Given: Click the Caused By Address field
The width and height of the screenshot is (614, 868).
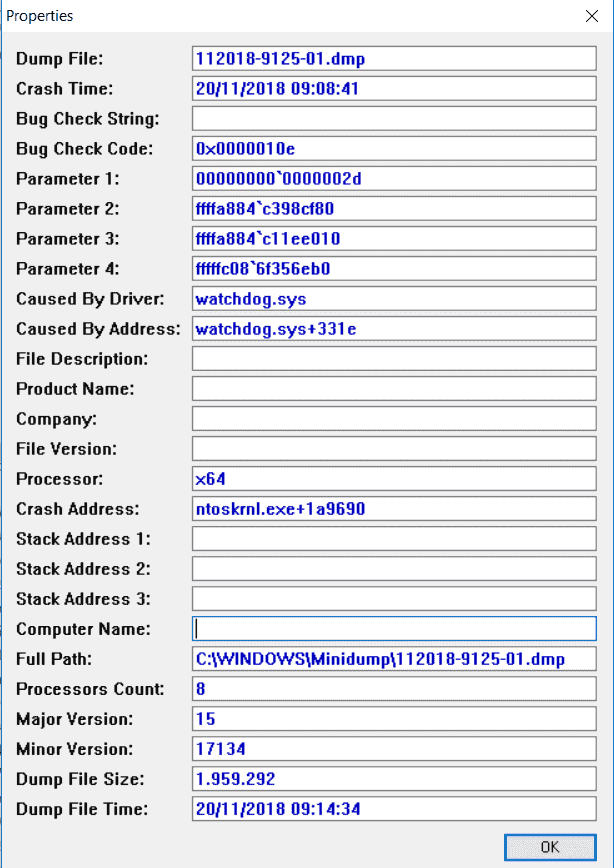Looking at the screenshot, I should coord(394,328).
